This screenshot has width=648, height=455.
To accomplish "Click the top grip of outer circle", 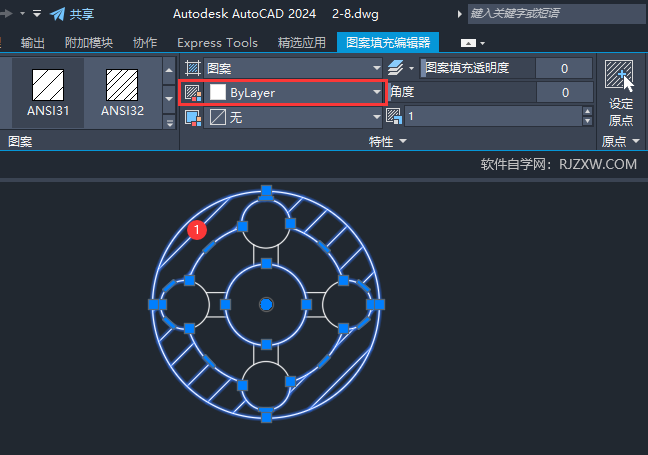I will pos(266,191).
